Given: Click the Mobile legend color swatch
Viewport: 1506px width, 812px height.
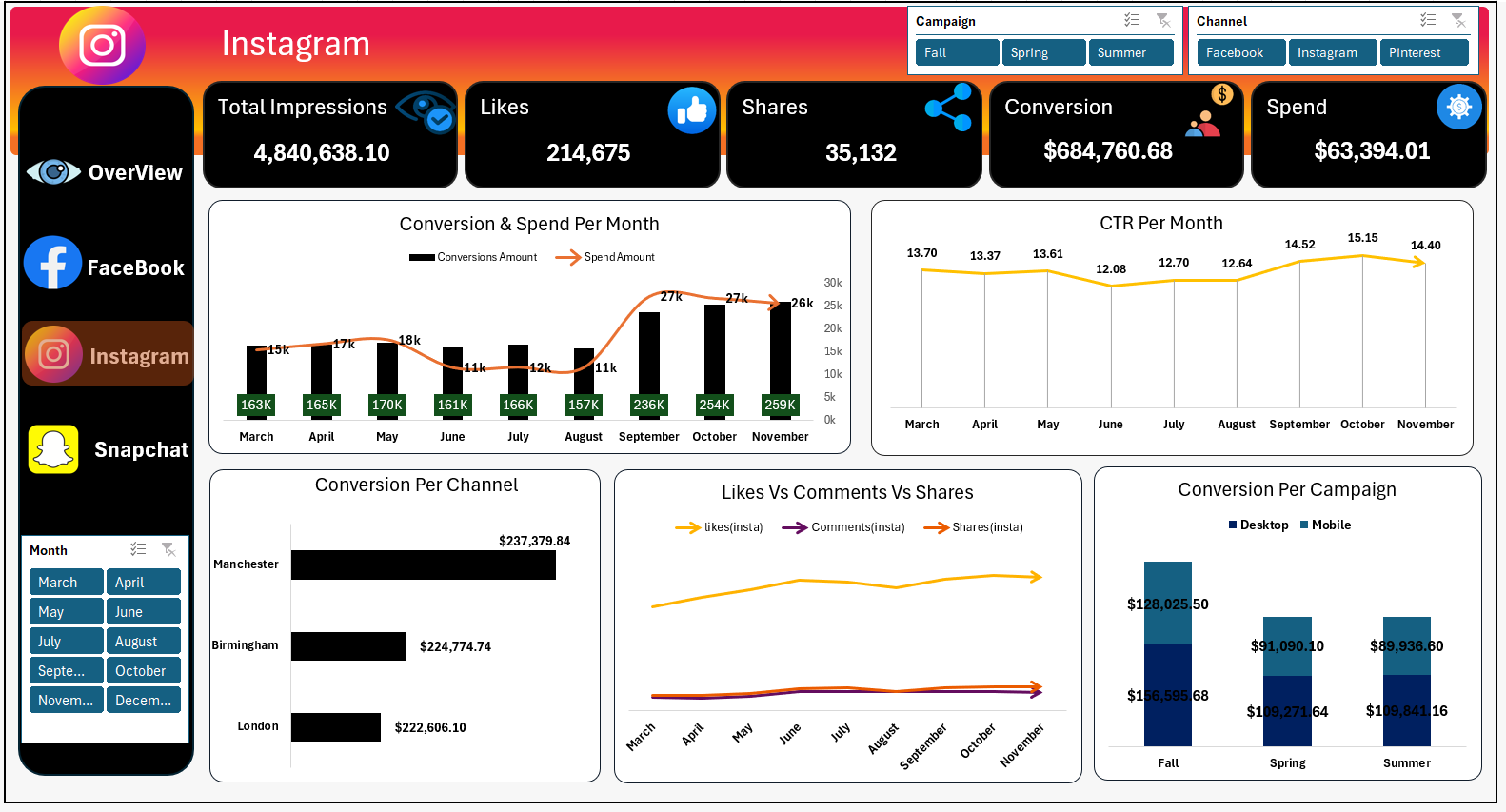Looking at the screenshot, I should pyautogui.click(x=1304, y=525).
